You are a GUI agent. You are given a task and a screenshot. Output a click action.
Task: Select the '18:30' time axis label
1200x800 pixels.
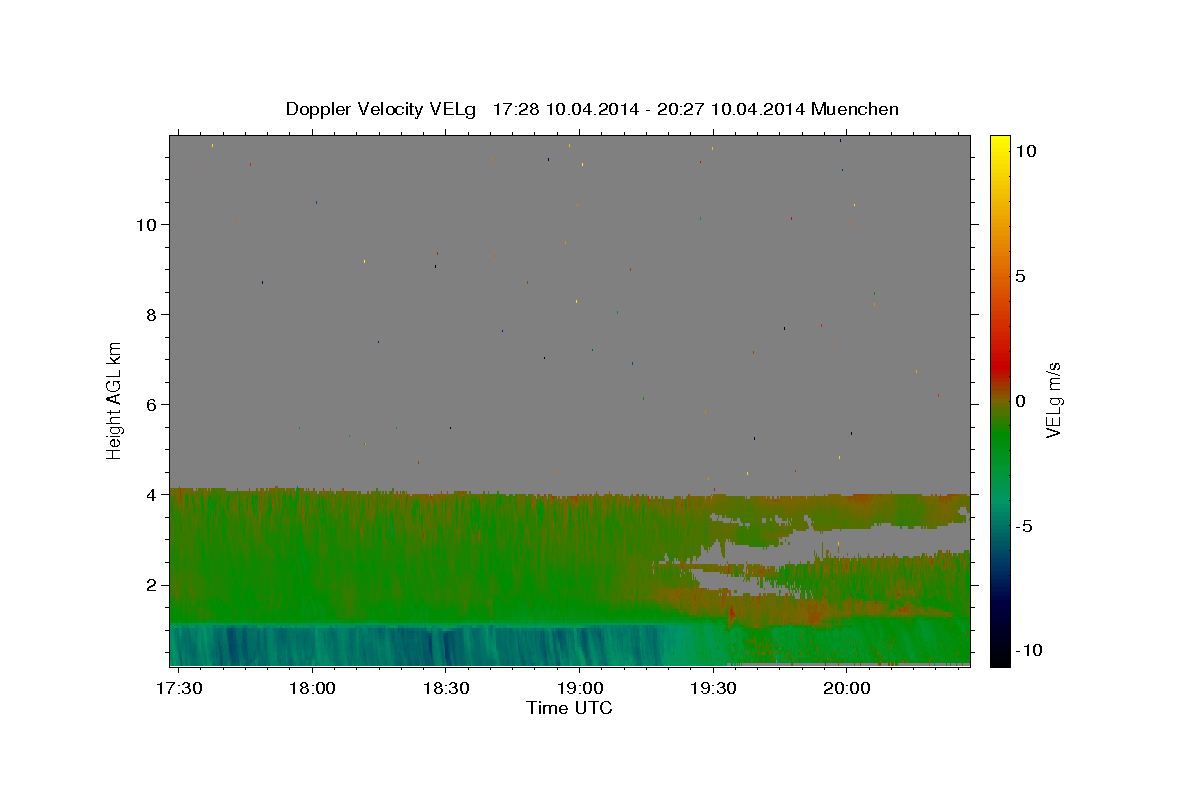click(x=446, y=689)
